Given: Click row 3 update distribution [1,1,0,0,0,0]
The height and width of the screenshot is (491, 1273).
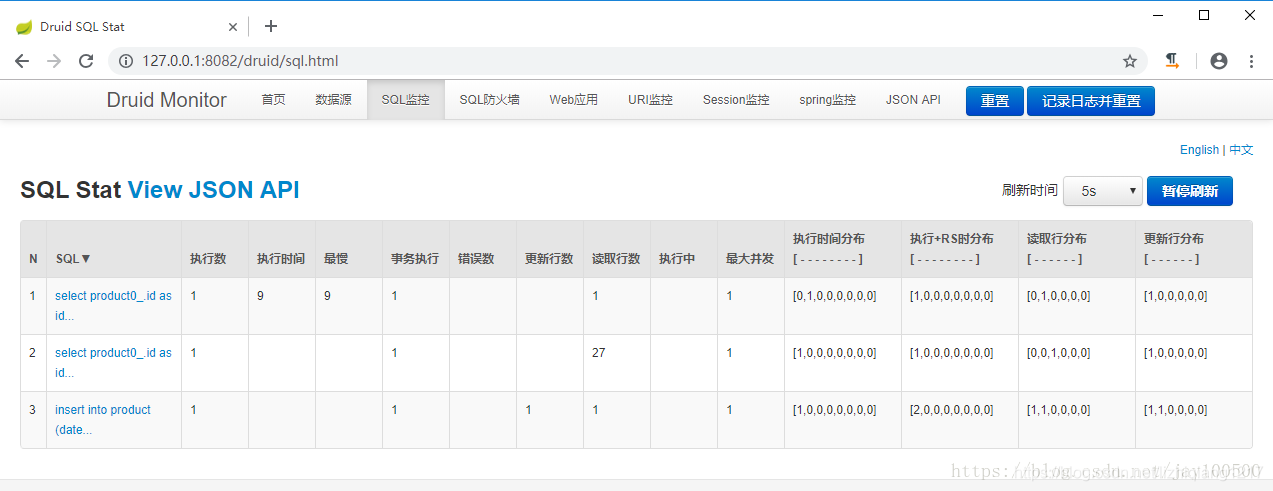Looking at the screenshot, I should tap(1175, 410).
